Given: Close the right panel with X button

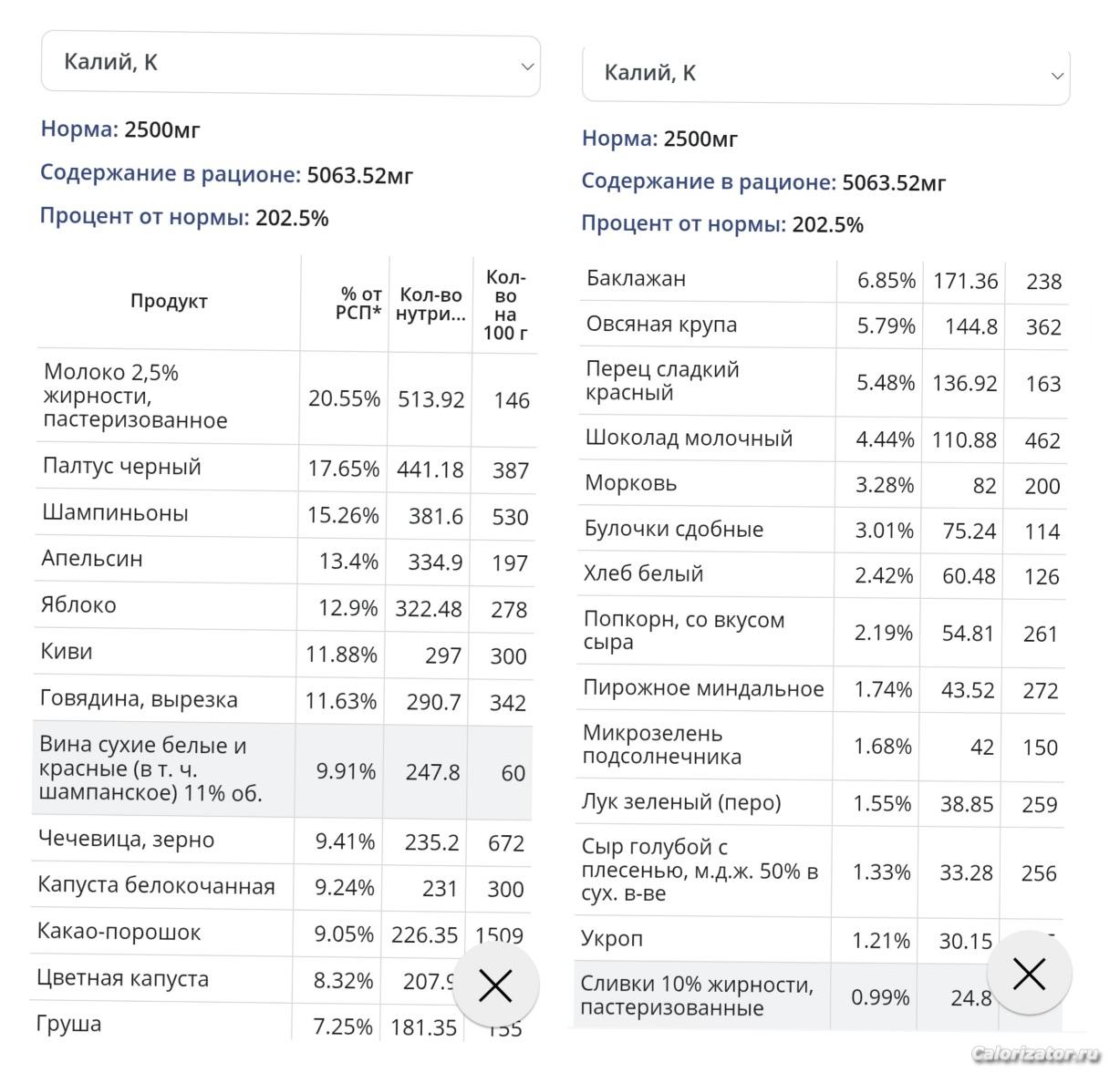Looking at the screenshot, I should tap(1029, 975).
